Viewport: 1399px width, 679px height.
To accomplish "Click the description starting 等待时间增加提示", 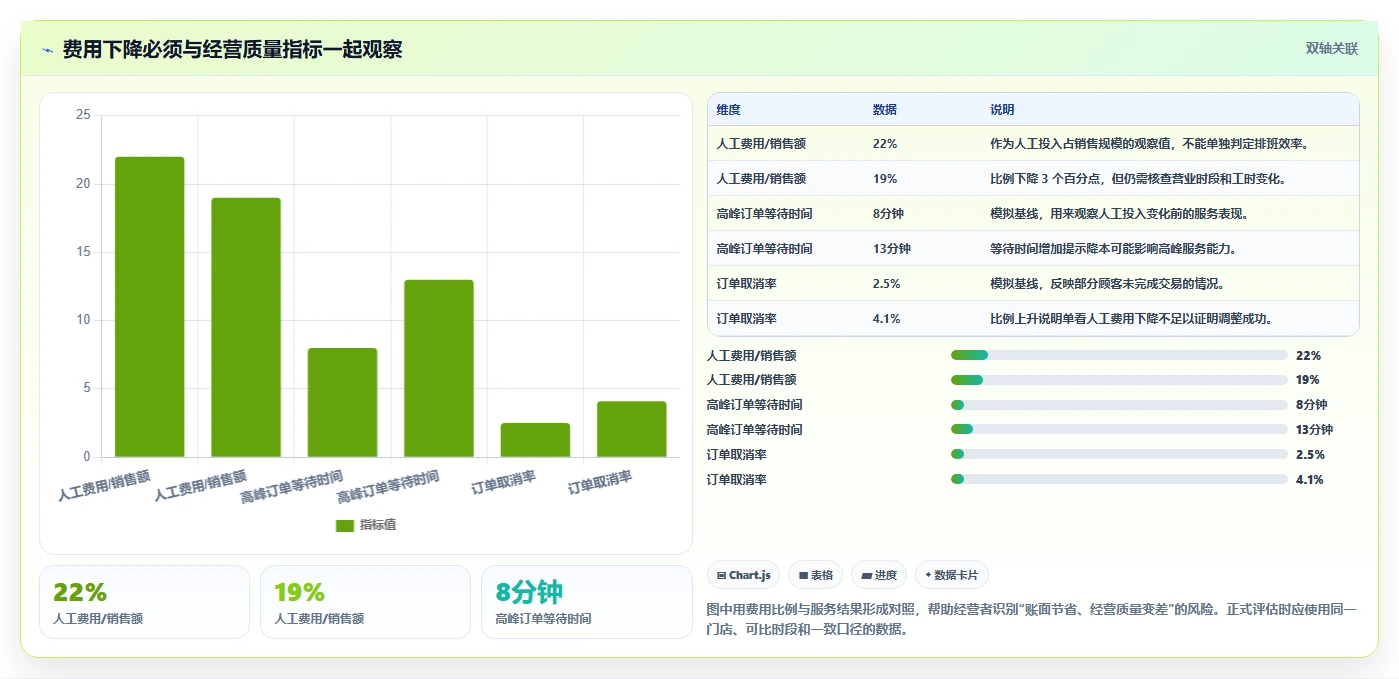I will [x=1113, y=249].
